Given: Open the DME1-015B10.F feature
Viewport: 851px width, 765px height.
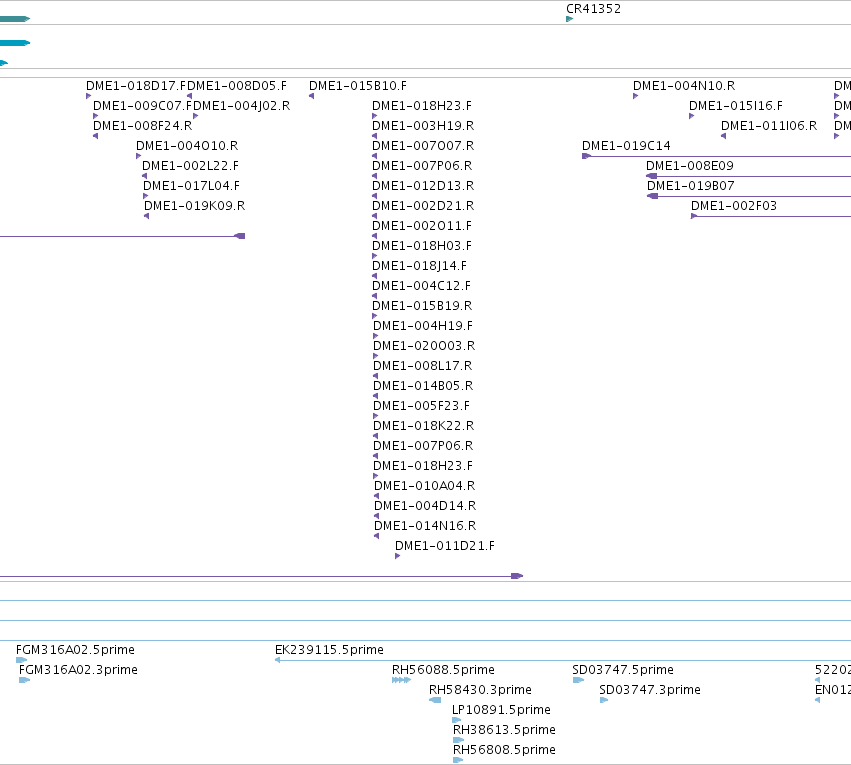Looking at the screenshot, I should 358,86.
